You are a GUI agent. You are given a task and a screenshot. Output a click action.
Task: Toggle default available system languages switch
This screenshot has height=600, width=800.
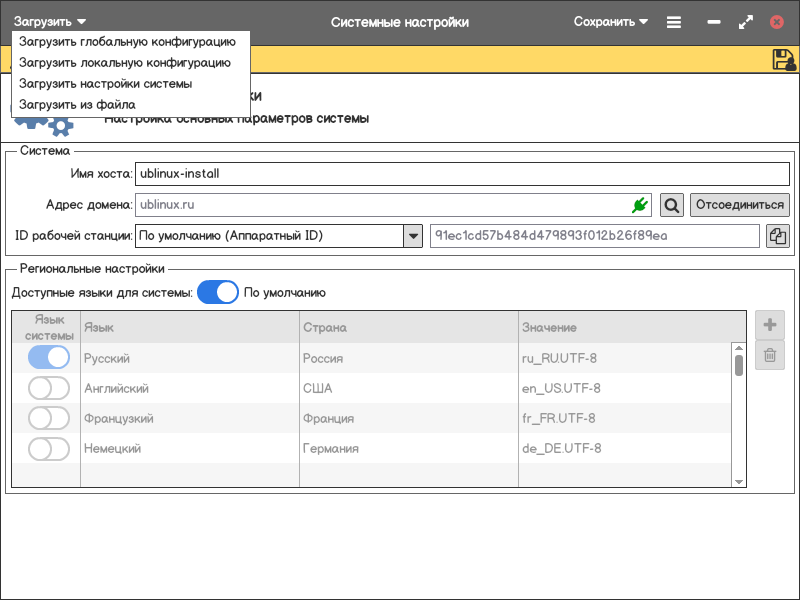click(x=217, y=293)
